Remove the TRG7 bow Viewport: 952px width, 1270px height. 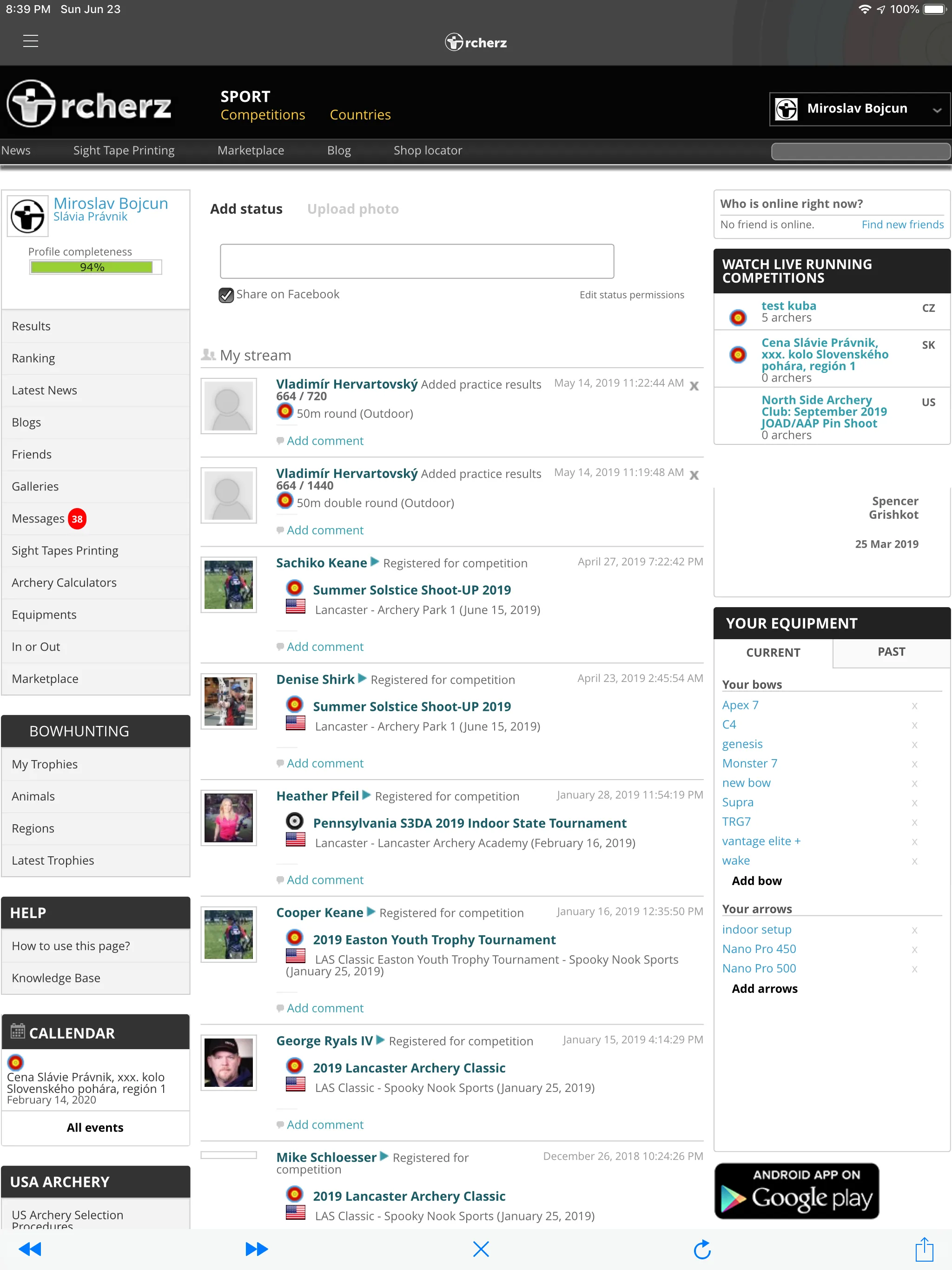coord(915,823)
